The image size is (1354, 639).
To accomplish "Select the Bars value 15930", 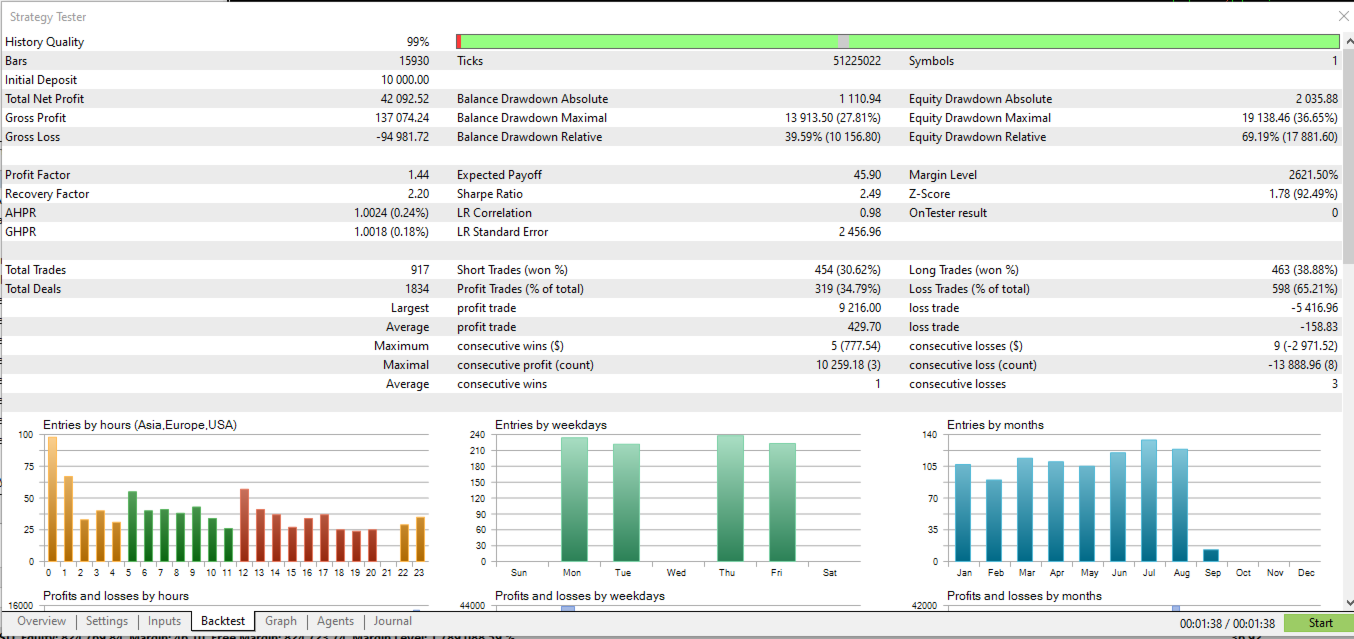I will click(414, 61).
